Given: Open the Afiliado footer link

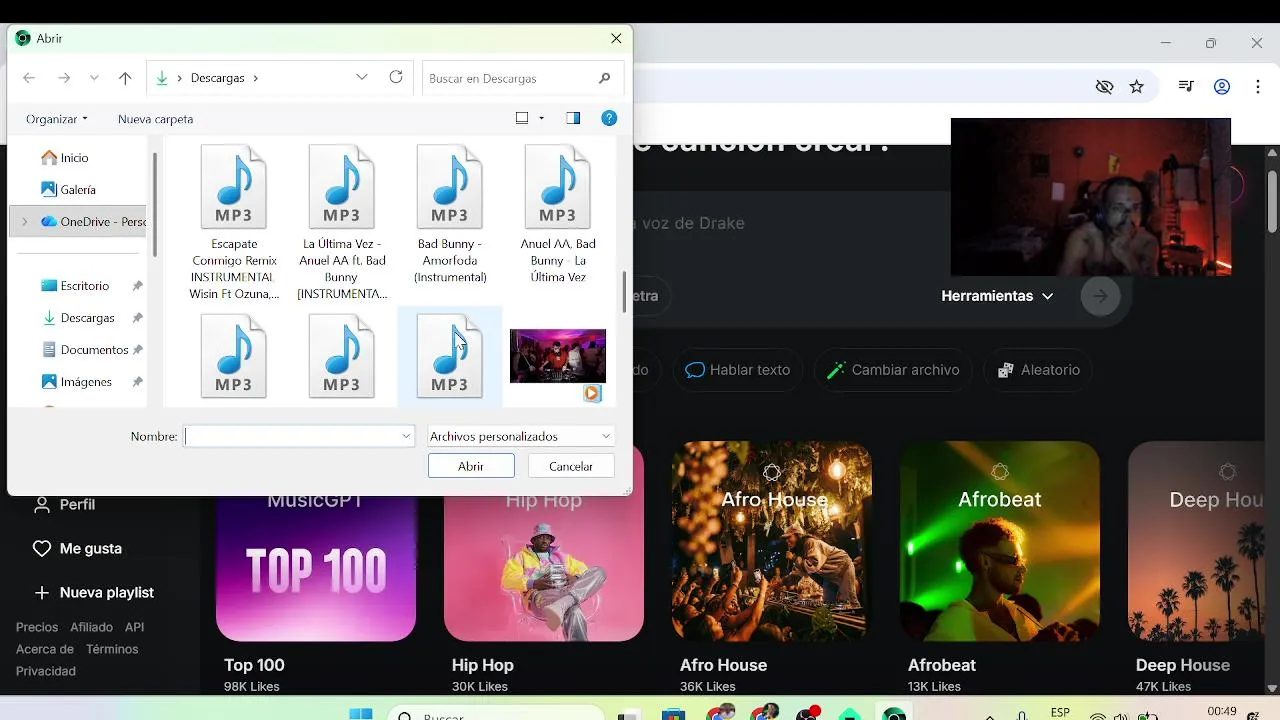Looking at the screenshot, I should pos(92,627).
